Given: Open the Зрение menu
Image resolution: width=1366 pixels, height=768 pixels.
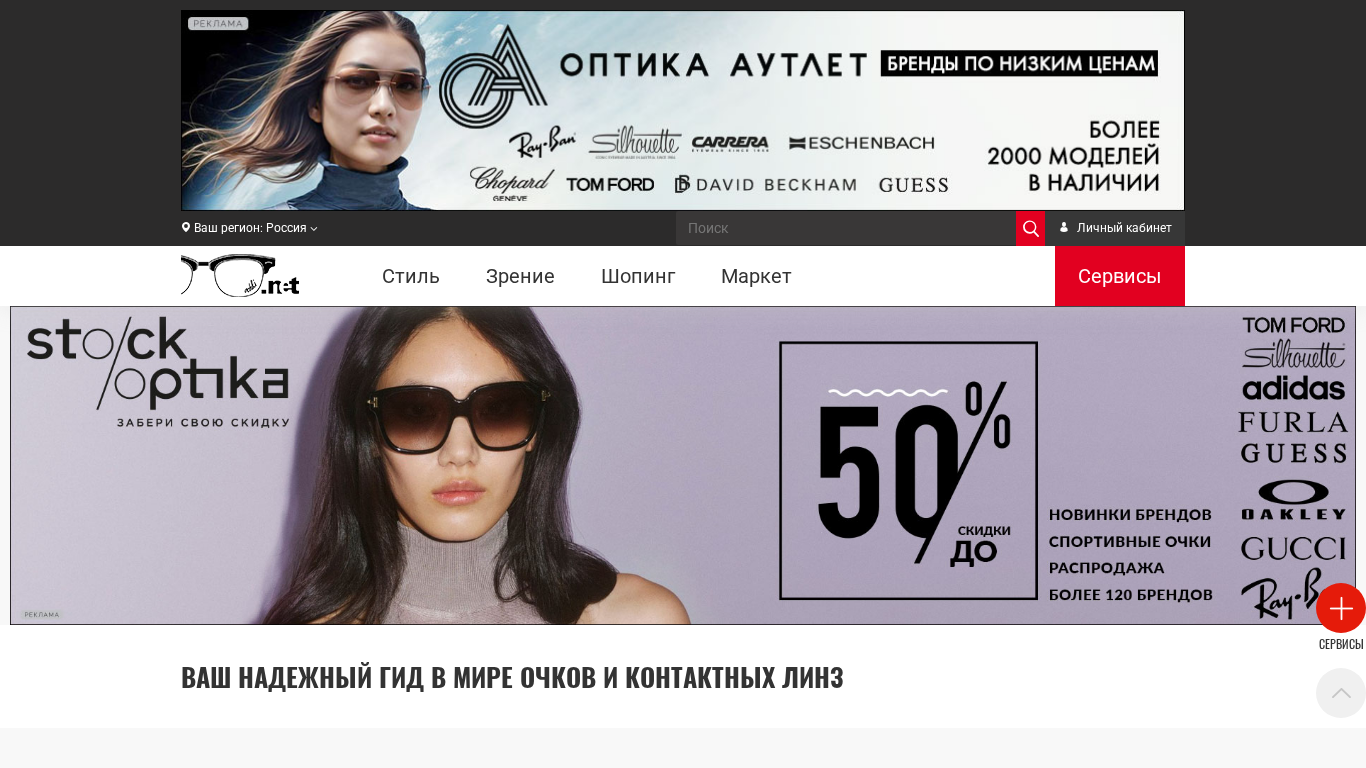Looking at the screenshot, I should [520, 276].
